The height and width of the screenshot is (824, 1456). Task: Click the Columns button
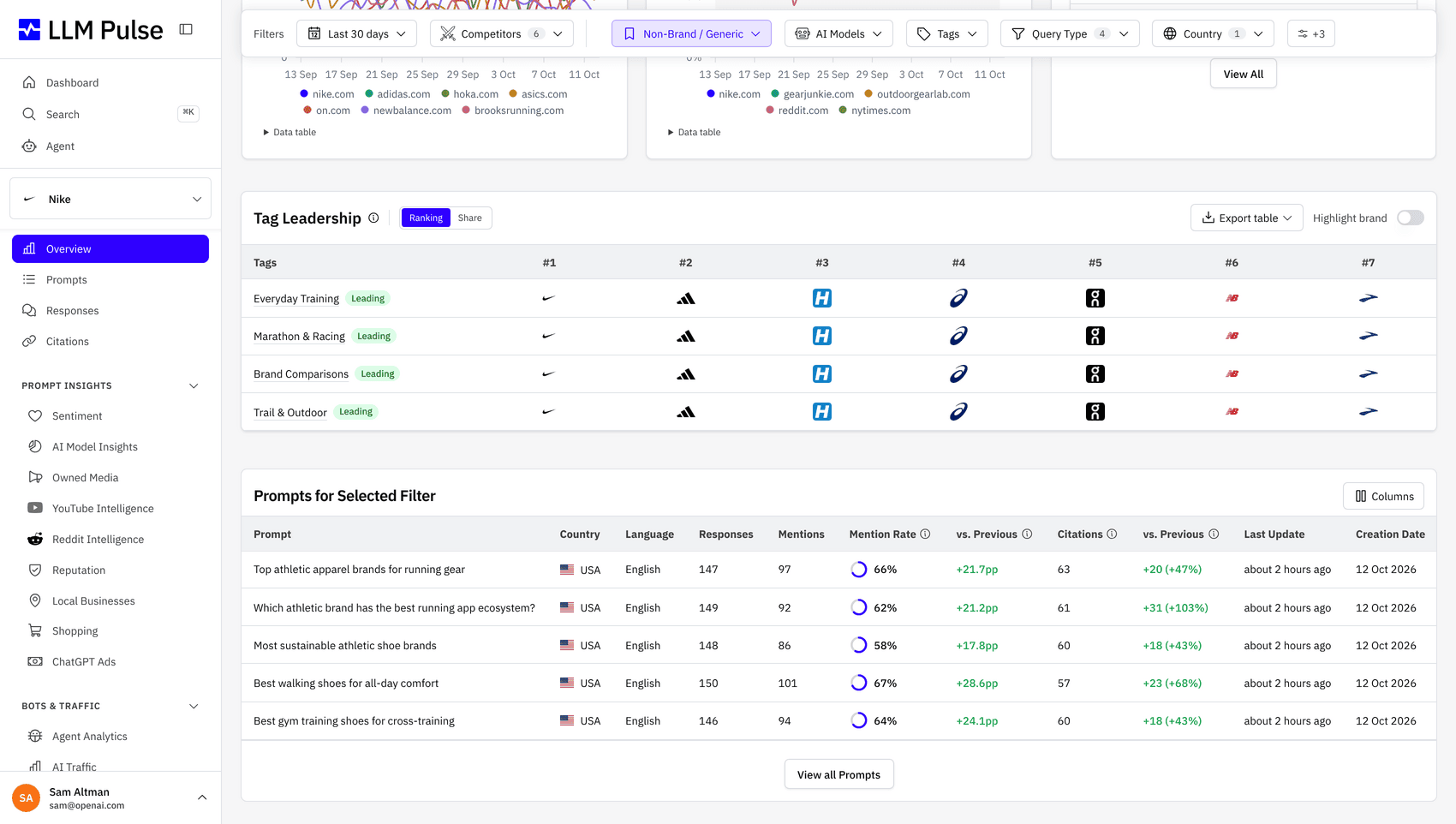[1383, 497]
